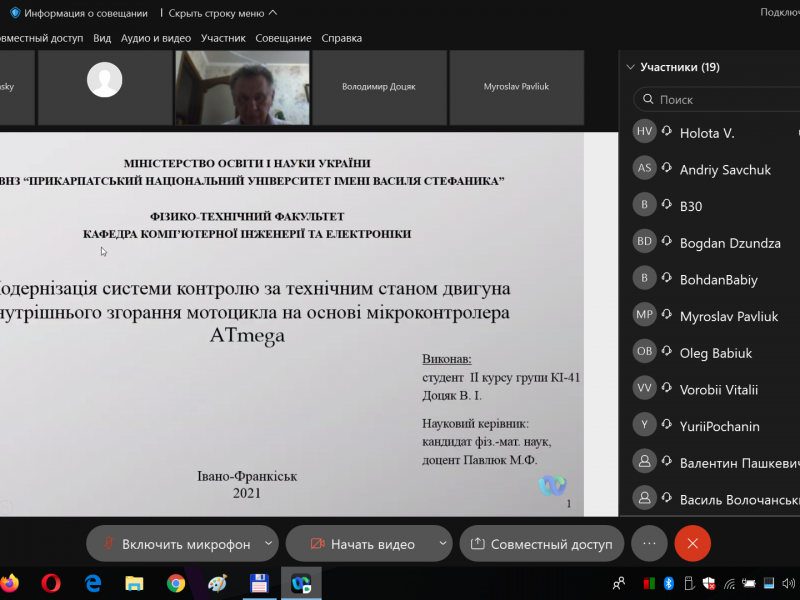
Task: Click the Совместный доступ share button
Action: coord(541,544)
